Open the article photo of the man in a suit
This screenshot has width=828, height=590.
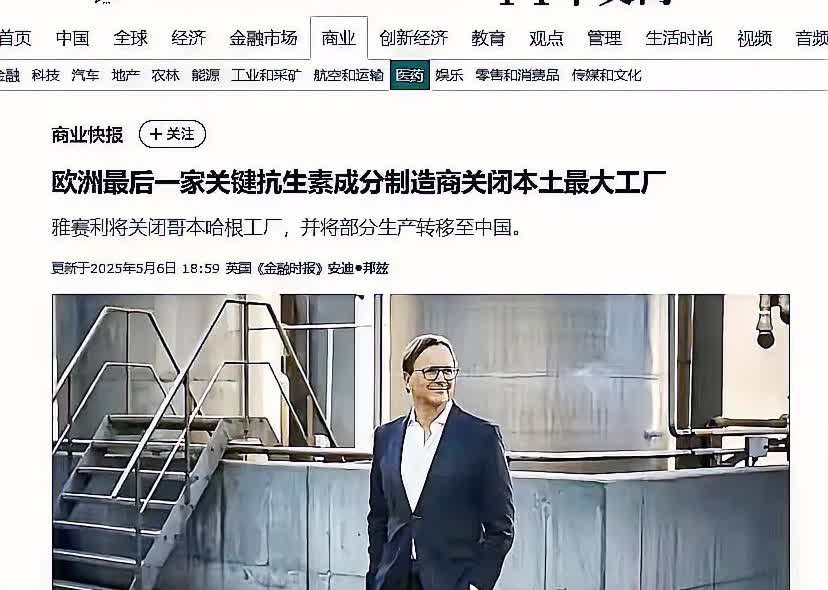tap(421, 442)
